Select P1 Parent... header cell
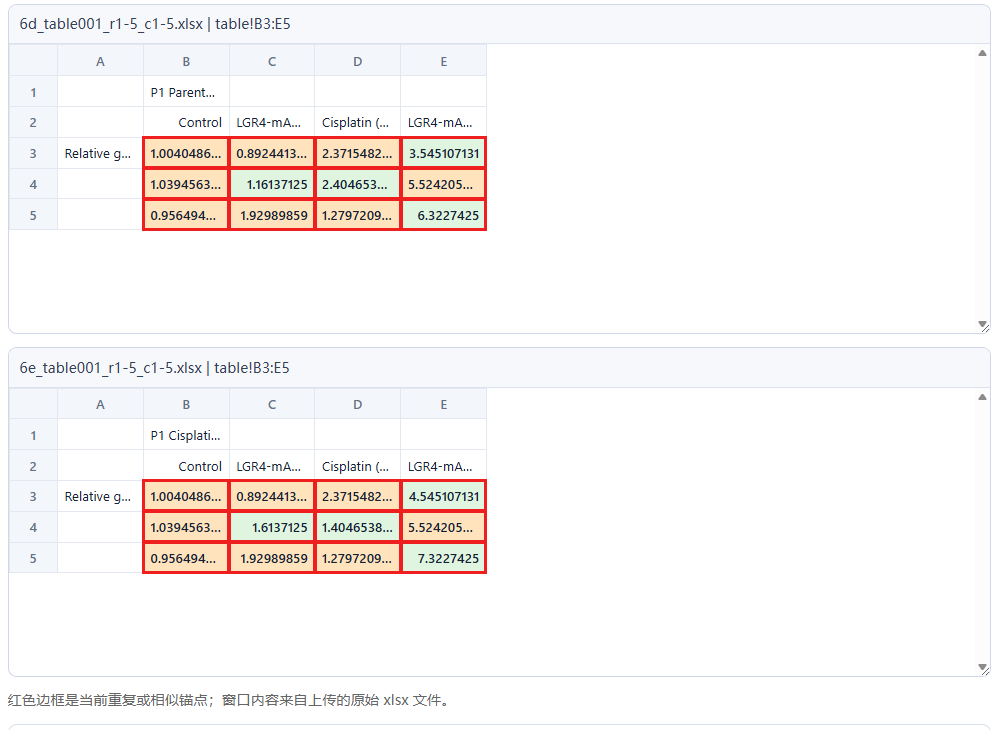 (186, 92)
